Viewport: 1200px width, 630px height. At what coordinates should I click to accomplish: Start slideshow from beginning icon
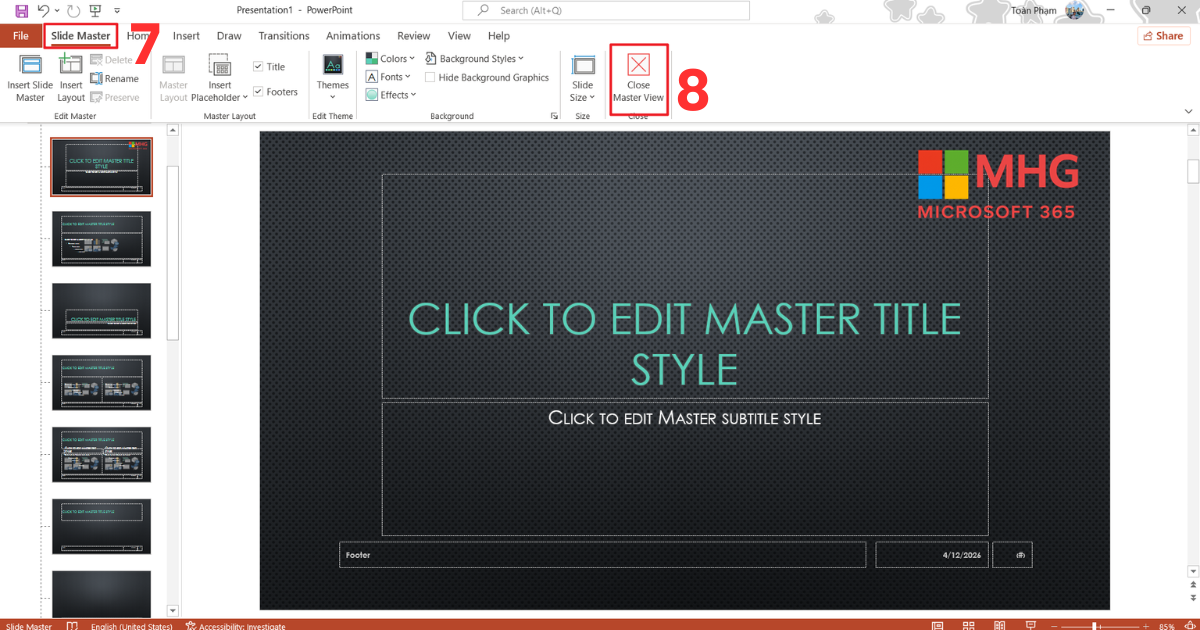[95, 11]
